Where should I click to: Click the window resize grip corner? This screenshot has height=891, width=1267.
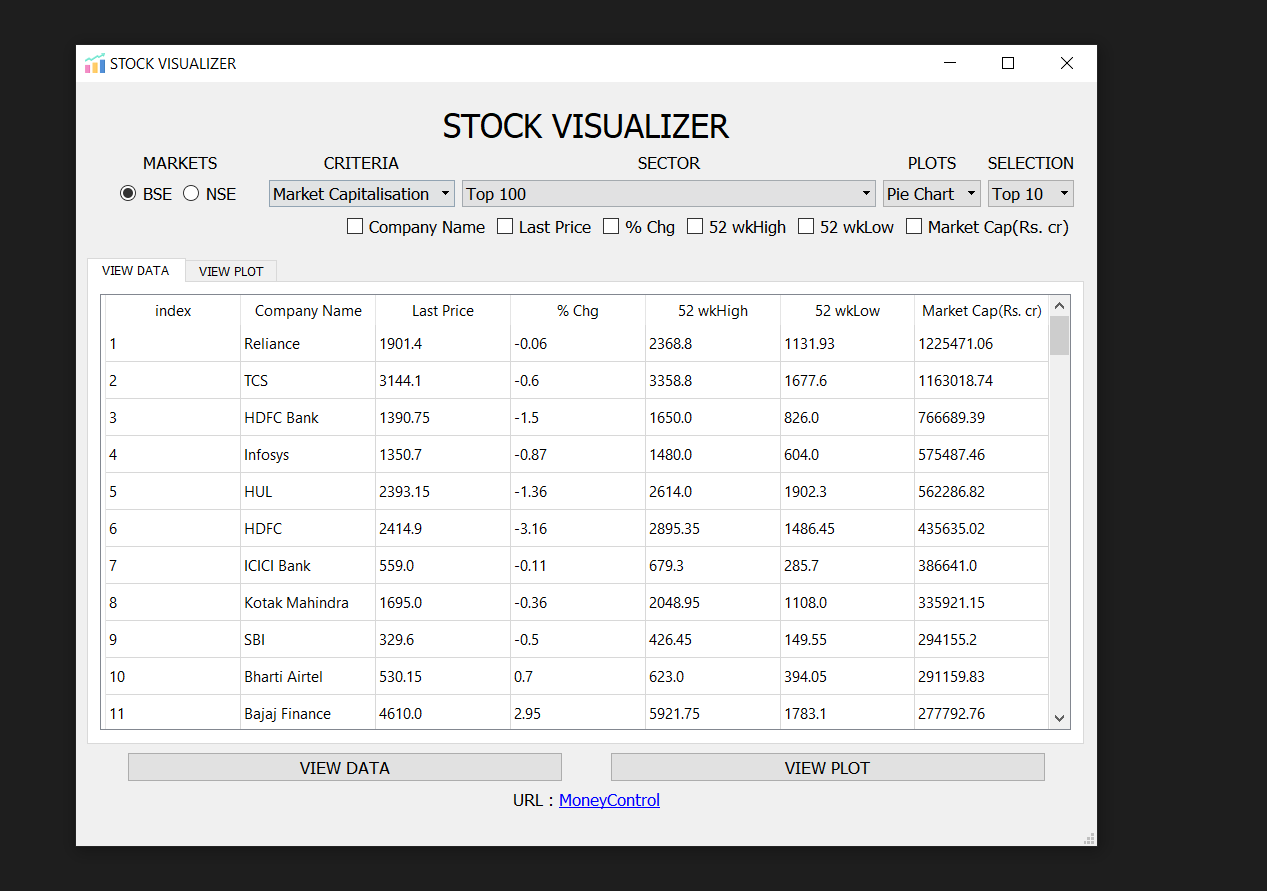coord(1089,838)
